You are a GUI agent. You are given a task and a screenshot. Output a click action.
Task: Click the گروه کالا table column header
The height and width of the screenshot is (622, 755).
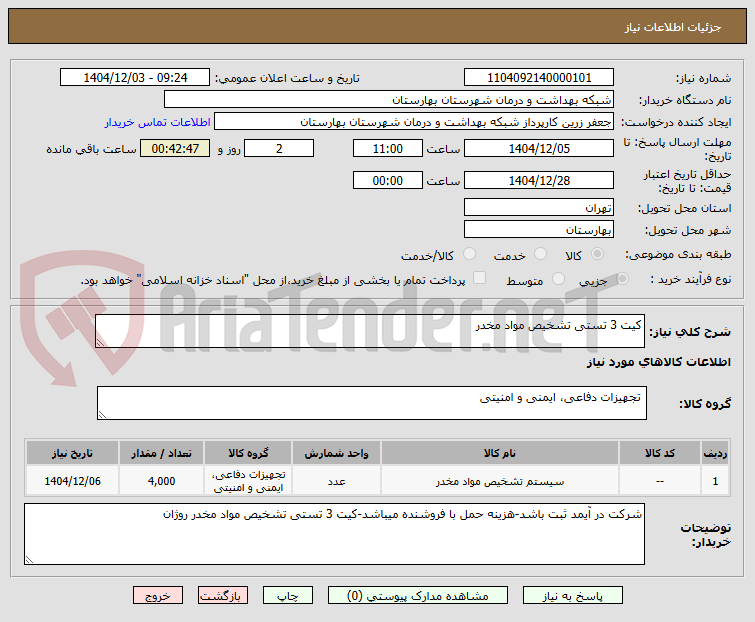coord(248,453)
